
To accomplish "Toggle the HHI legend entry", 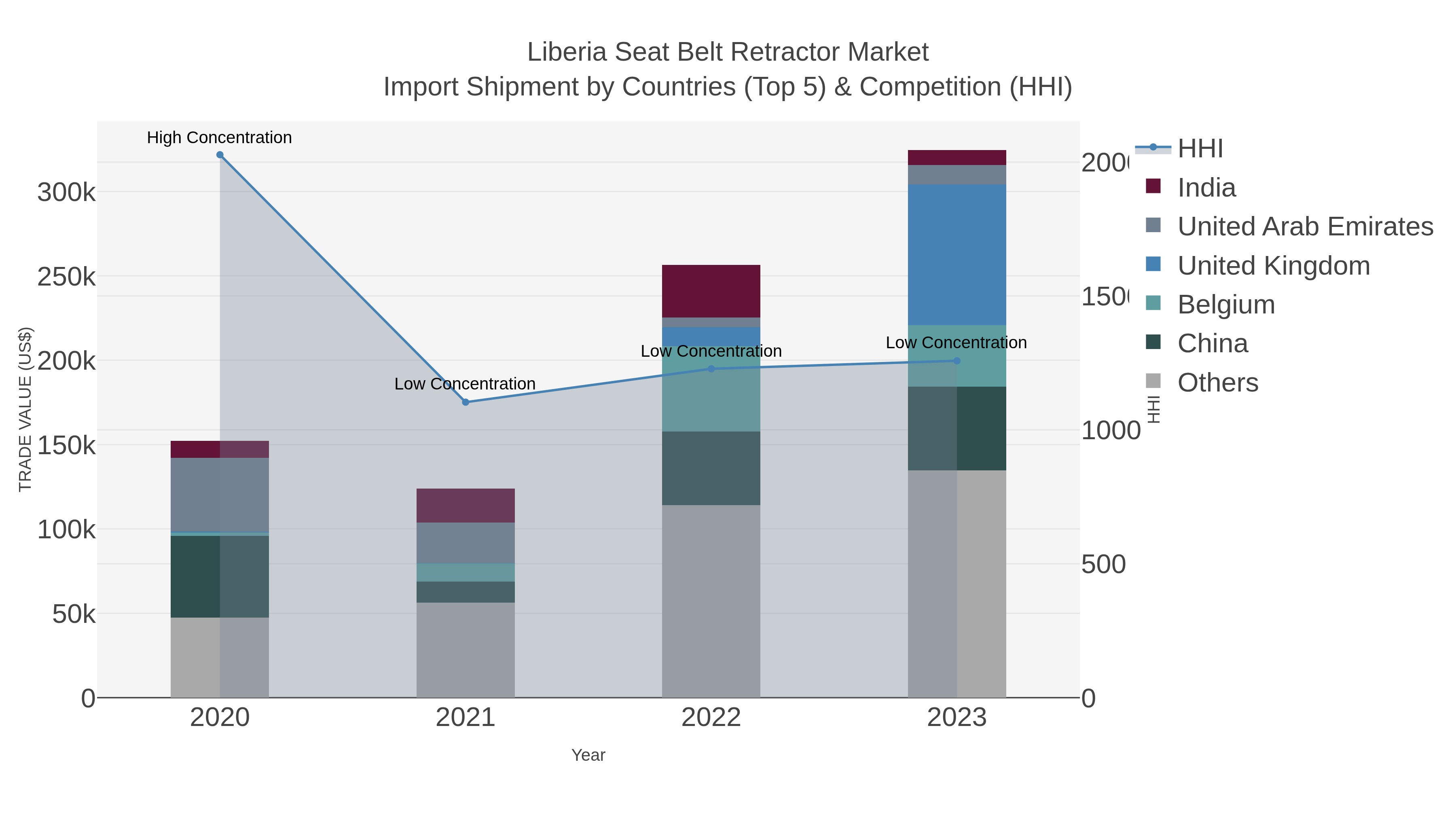I will (1179, 149).
